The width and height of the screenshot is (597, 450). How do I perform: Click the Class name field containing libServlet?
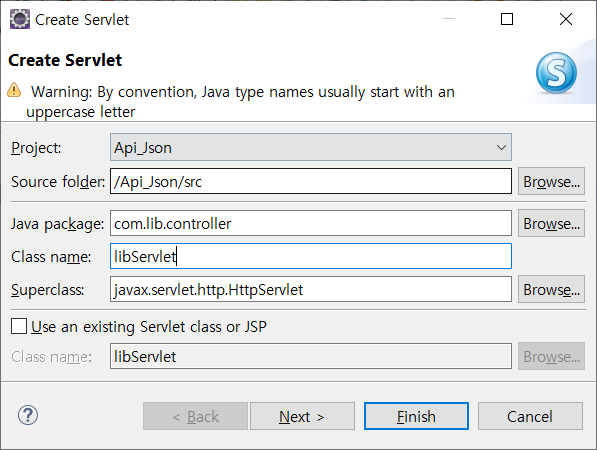click(x=311, y=256)
